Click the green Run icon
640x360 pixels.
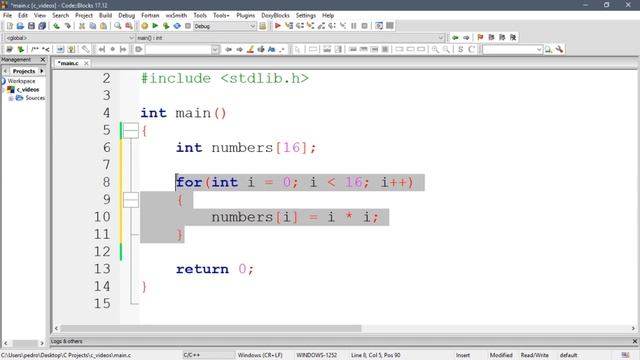(155, 26)
